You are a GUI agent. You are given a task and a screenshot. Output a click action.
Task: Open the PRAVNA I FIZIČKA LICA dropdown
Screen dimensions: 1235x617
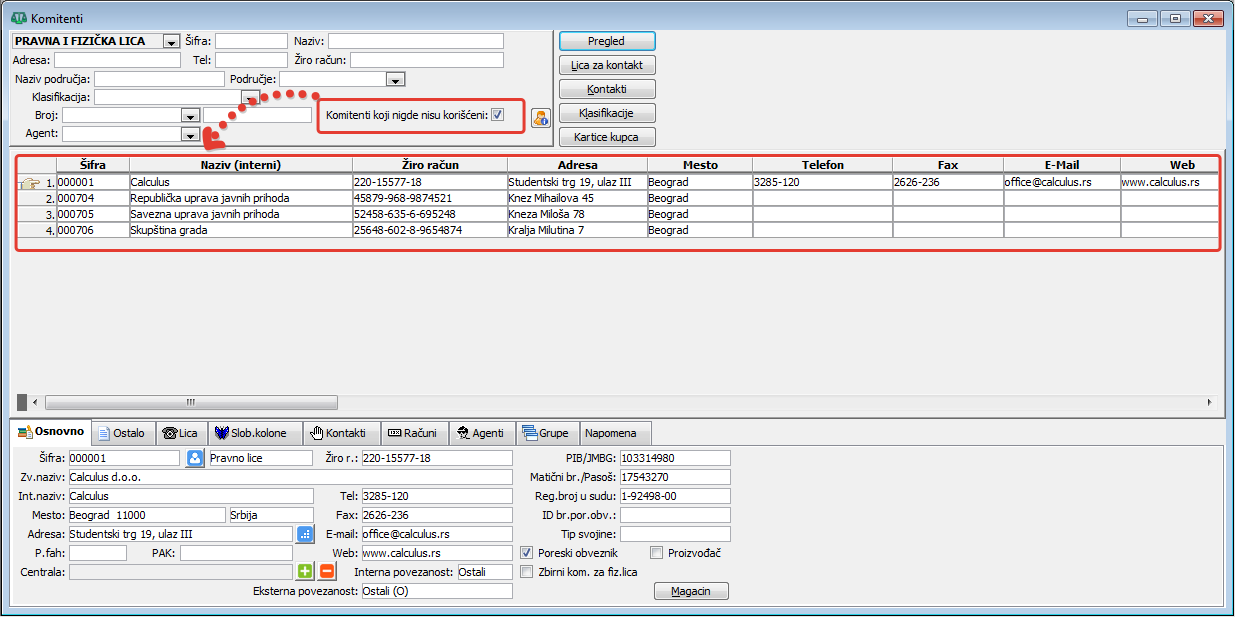point(171,42)
